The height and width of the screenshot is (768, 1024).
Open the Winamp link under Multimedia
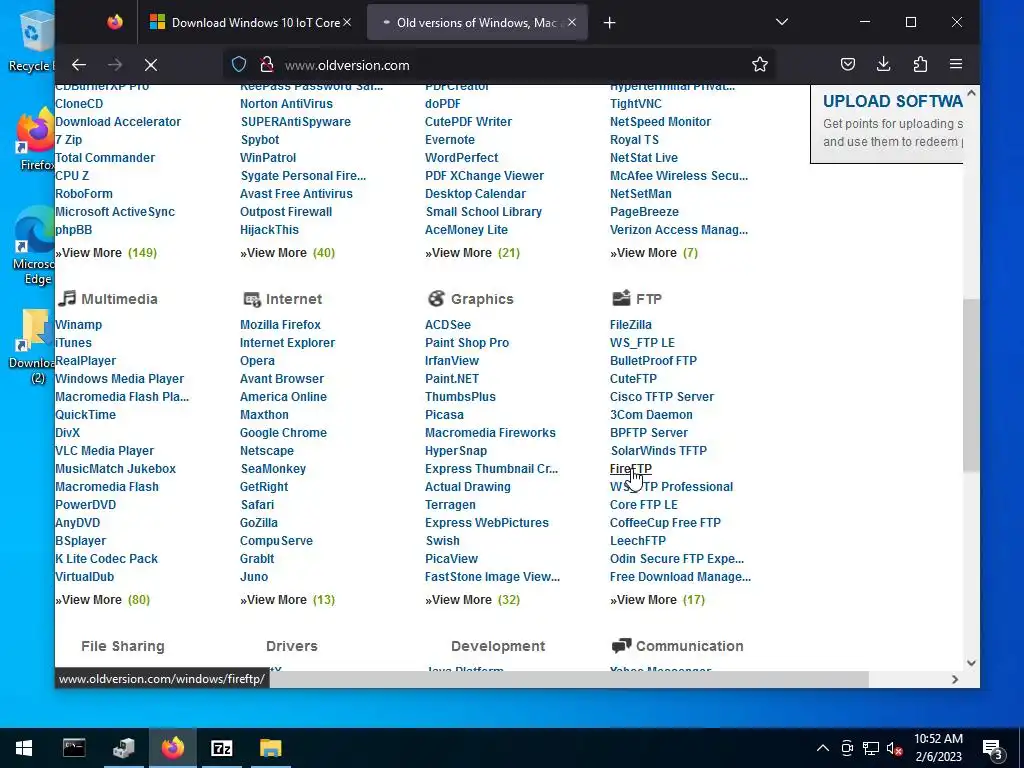[78, 325]
